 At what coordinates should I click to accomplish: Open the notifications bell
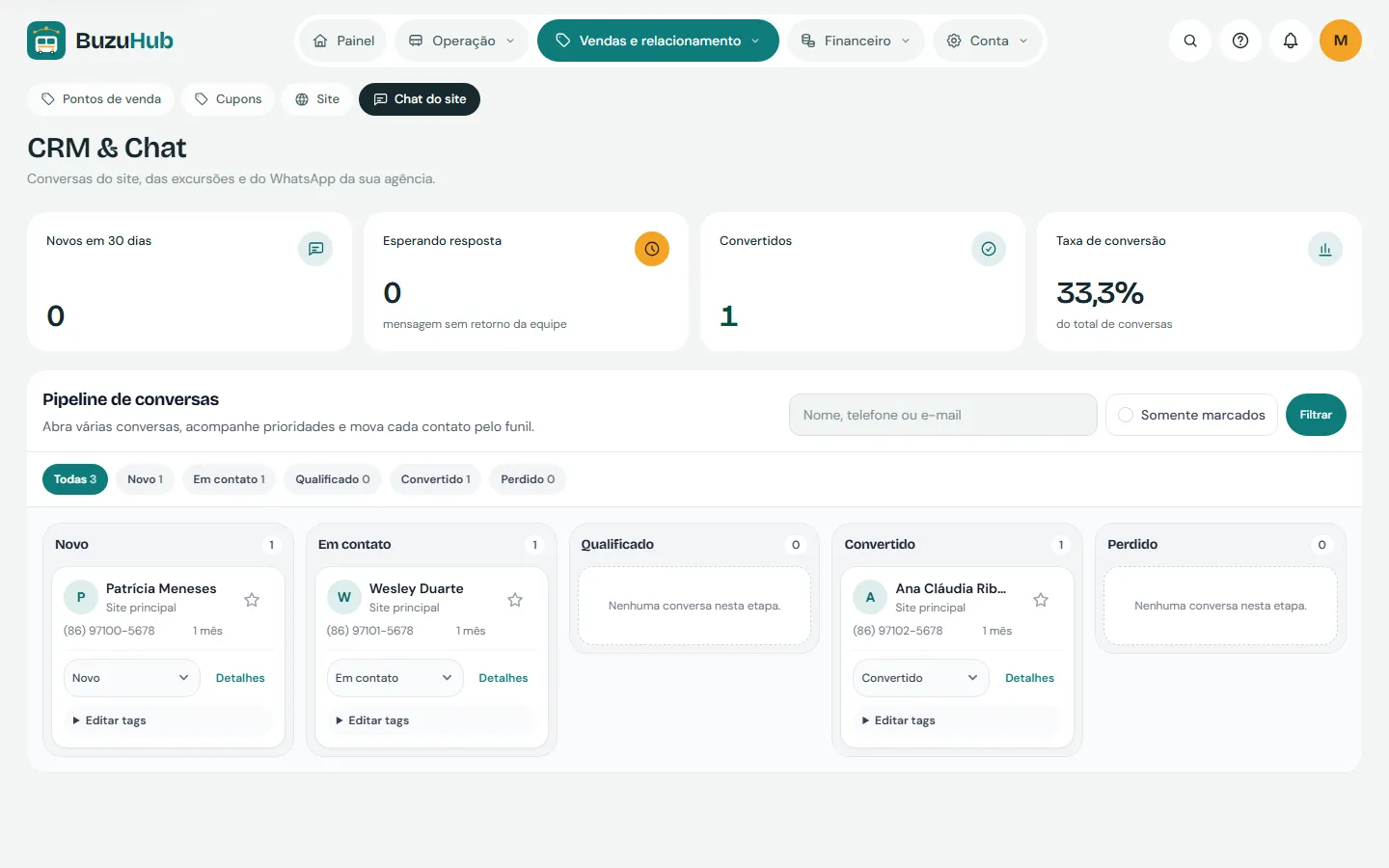1291,41
